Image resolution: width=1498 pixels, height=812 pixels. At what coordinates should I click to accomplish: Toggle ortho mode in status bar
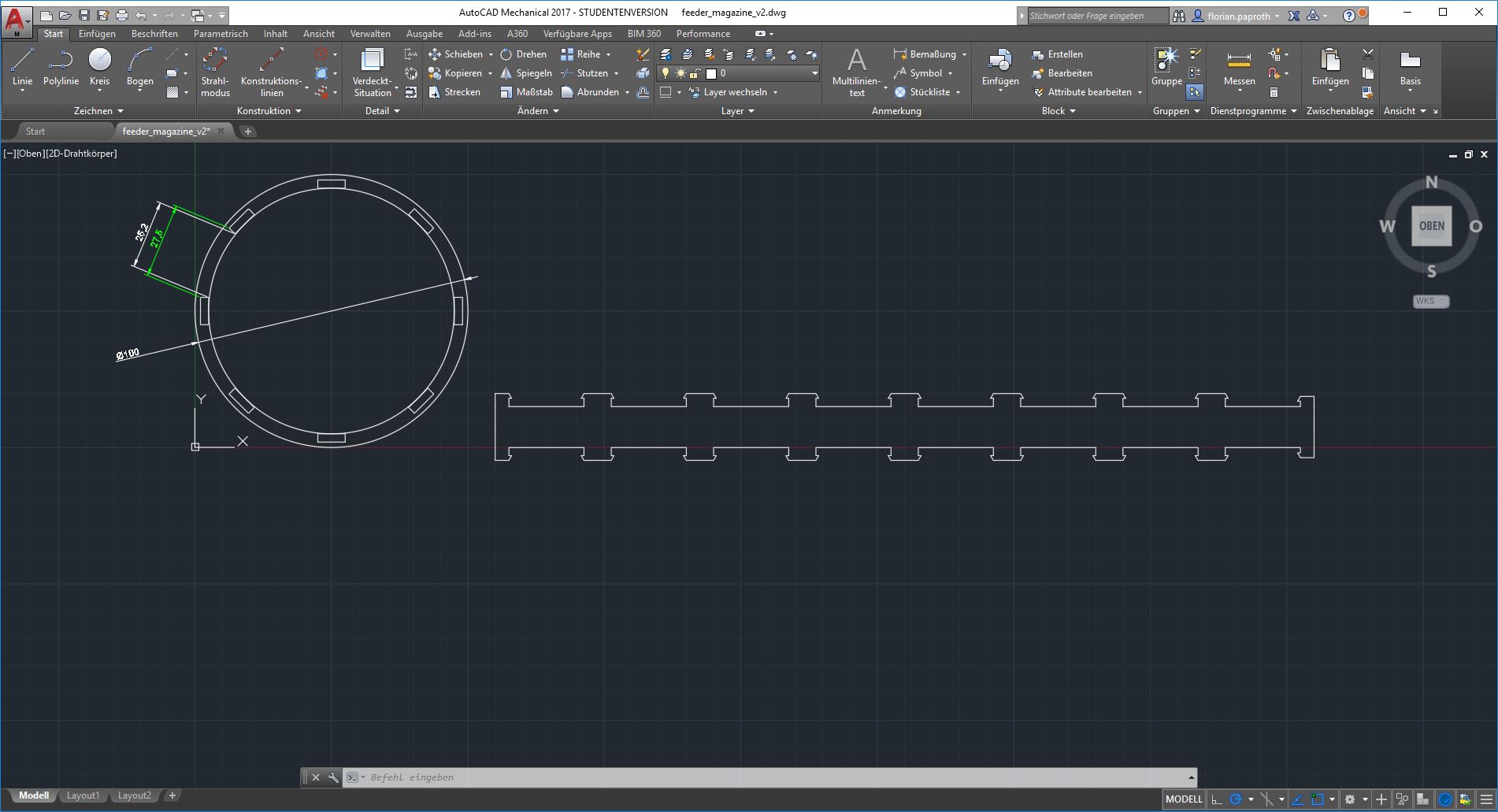1217,799
